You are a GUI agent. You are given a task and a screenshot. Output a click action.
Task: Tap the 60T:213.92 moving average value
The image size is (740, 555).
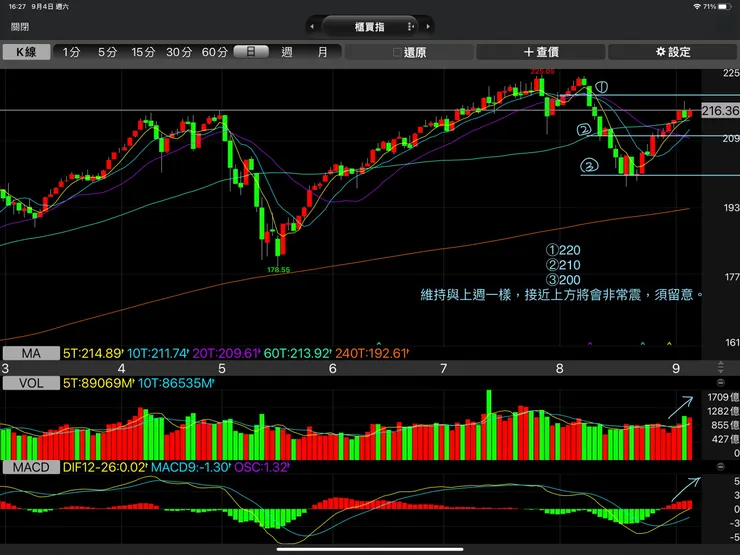[297, 353]
